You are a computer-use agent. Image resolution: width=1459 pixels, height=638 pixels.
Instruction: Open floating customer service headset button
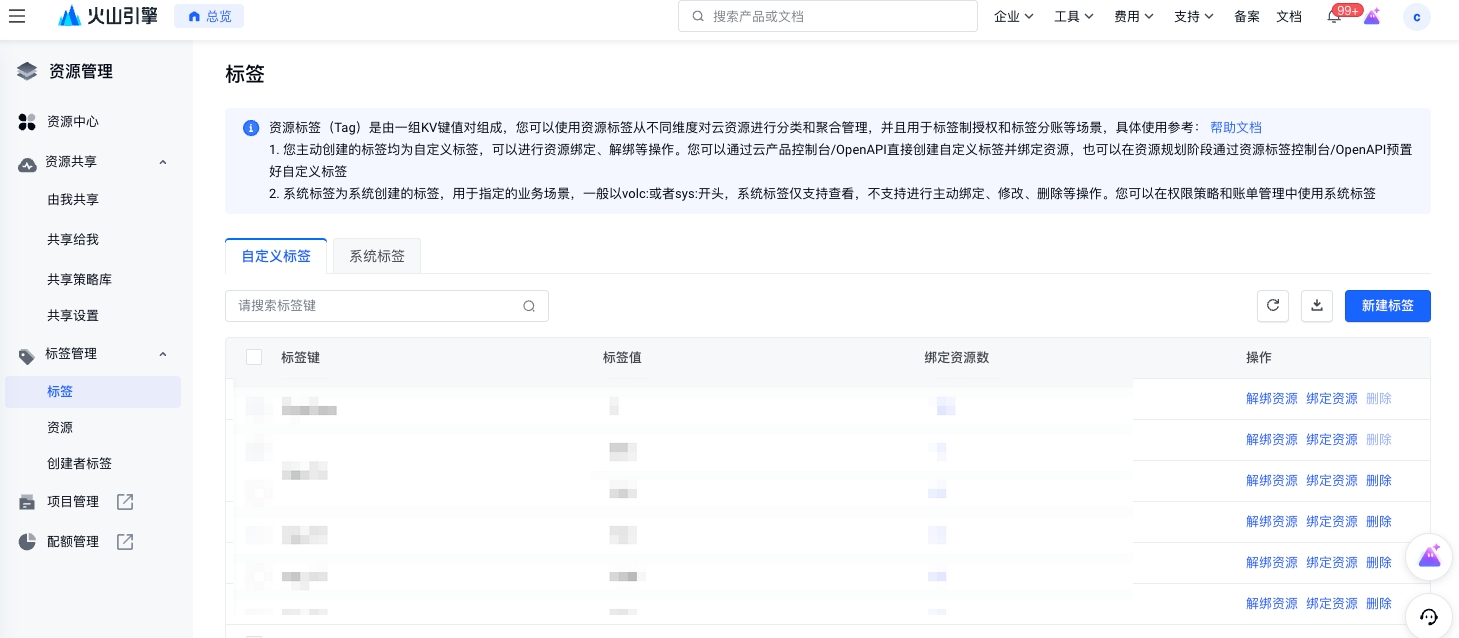(1429, 615)
